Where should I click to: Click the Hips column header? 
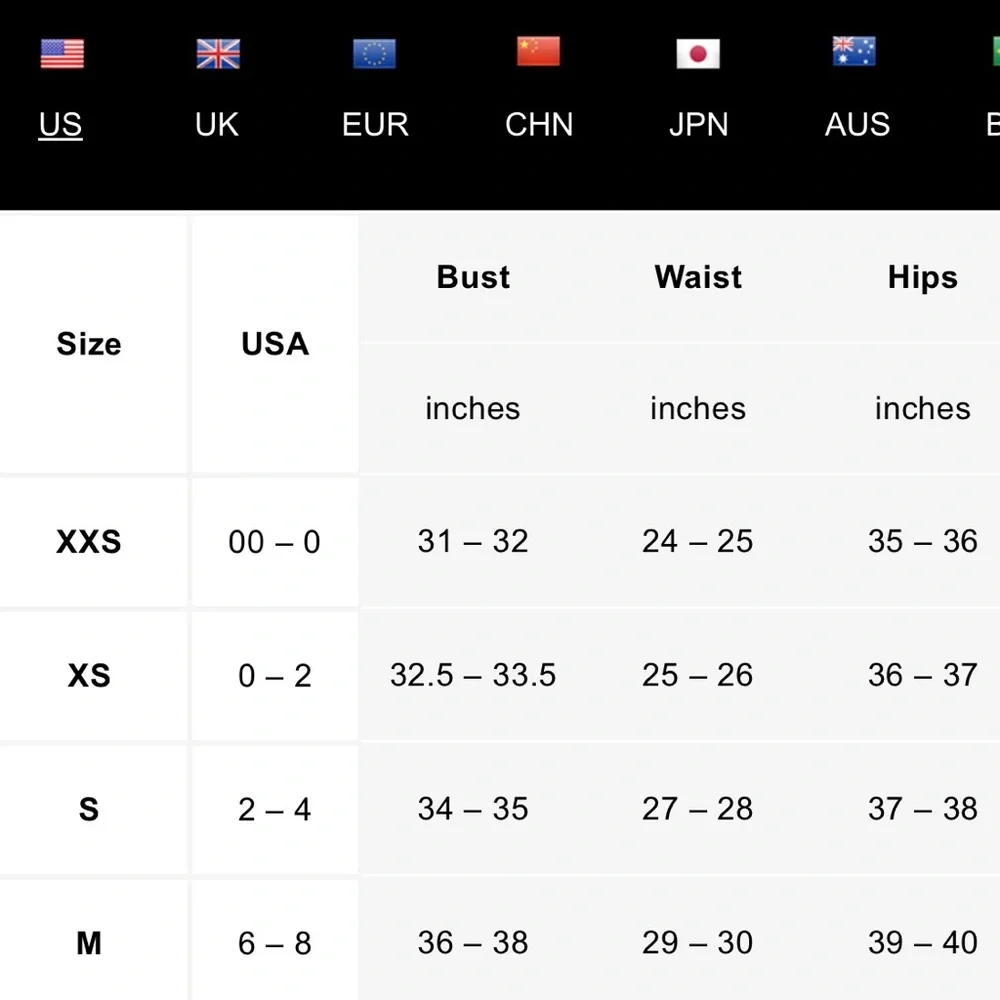[922, 277]
